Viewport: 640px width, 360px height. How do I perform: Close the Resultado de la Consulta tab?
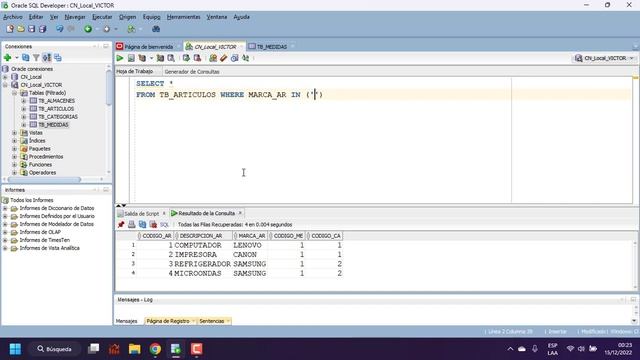tap(240, 213)
